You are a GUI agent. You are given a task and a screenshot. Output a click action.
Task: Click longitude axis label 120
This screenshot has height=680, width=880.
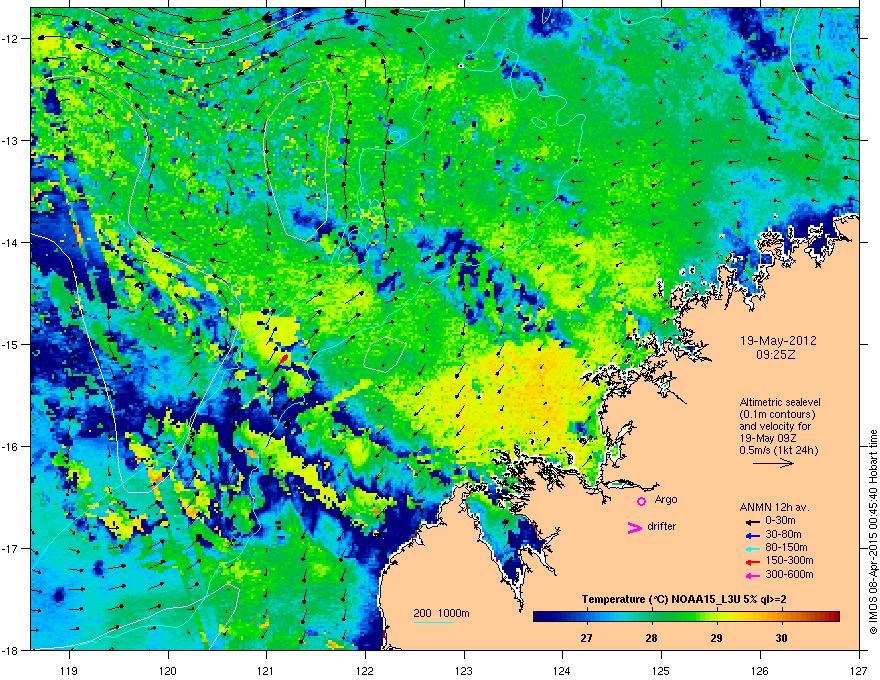[x=168, y=670]
